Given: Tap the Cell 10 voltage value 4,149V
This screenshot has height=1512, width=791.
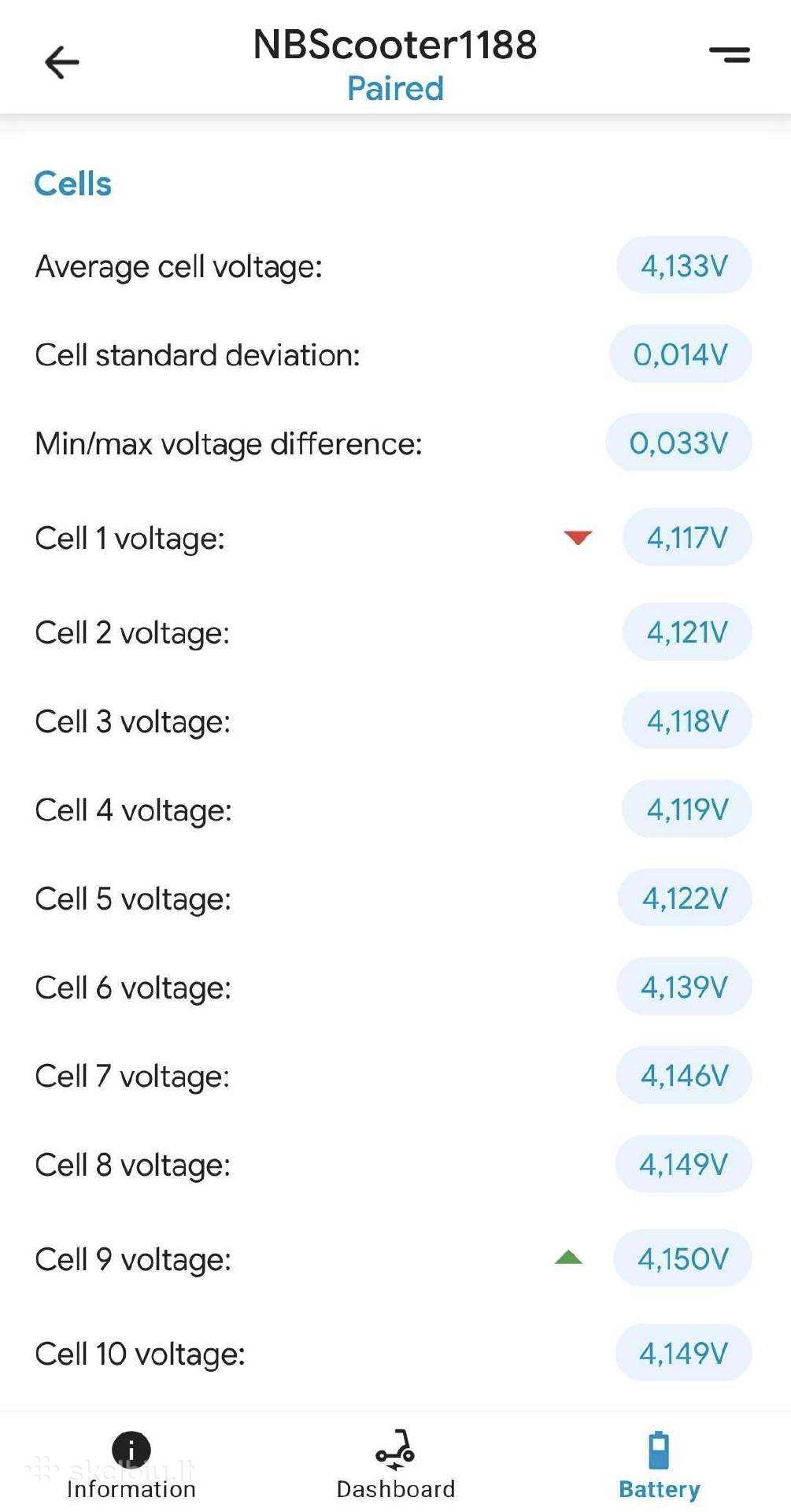Looking at the screenshot, I should pyautogui.click(x=683, y=1353).
